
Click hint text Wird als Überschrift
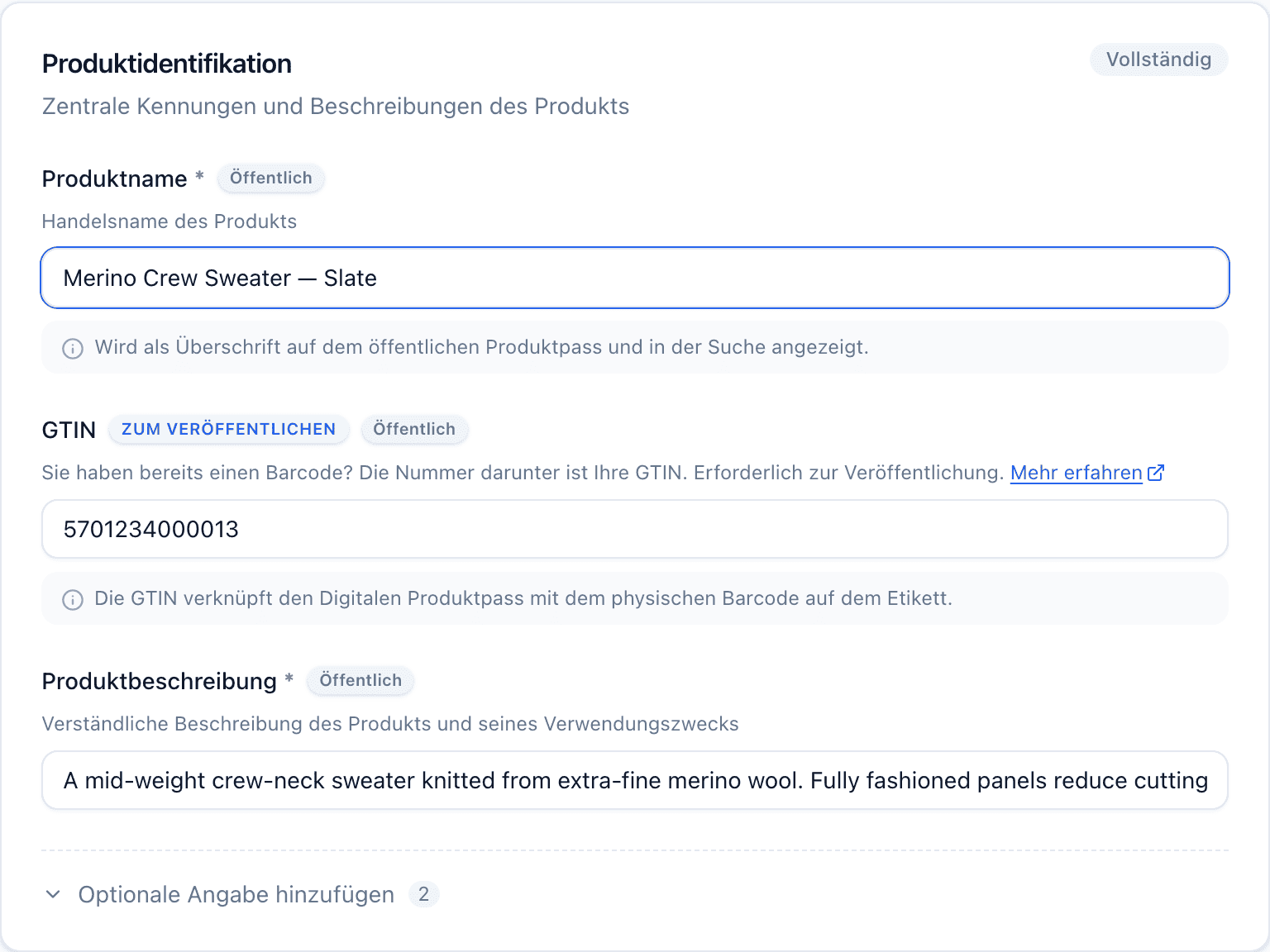pos(481,347)
